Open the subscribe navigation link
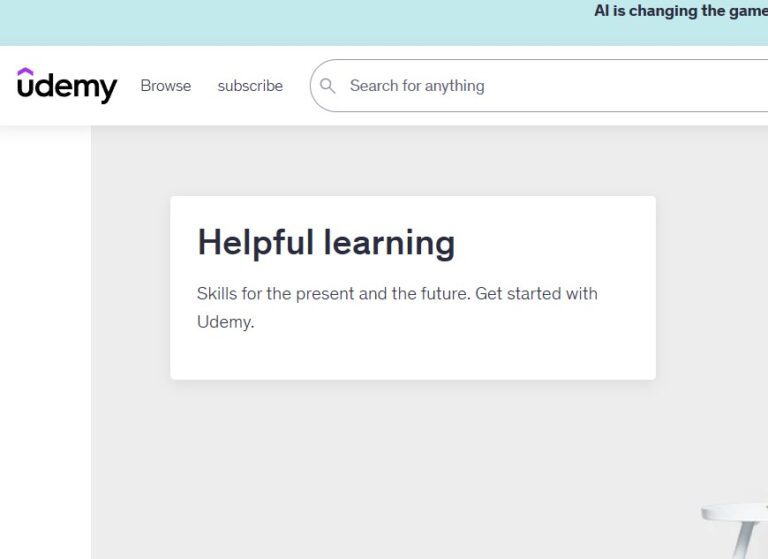The width and height of the screenshot is (768, 559). (x=250, y=86)
